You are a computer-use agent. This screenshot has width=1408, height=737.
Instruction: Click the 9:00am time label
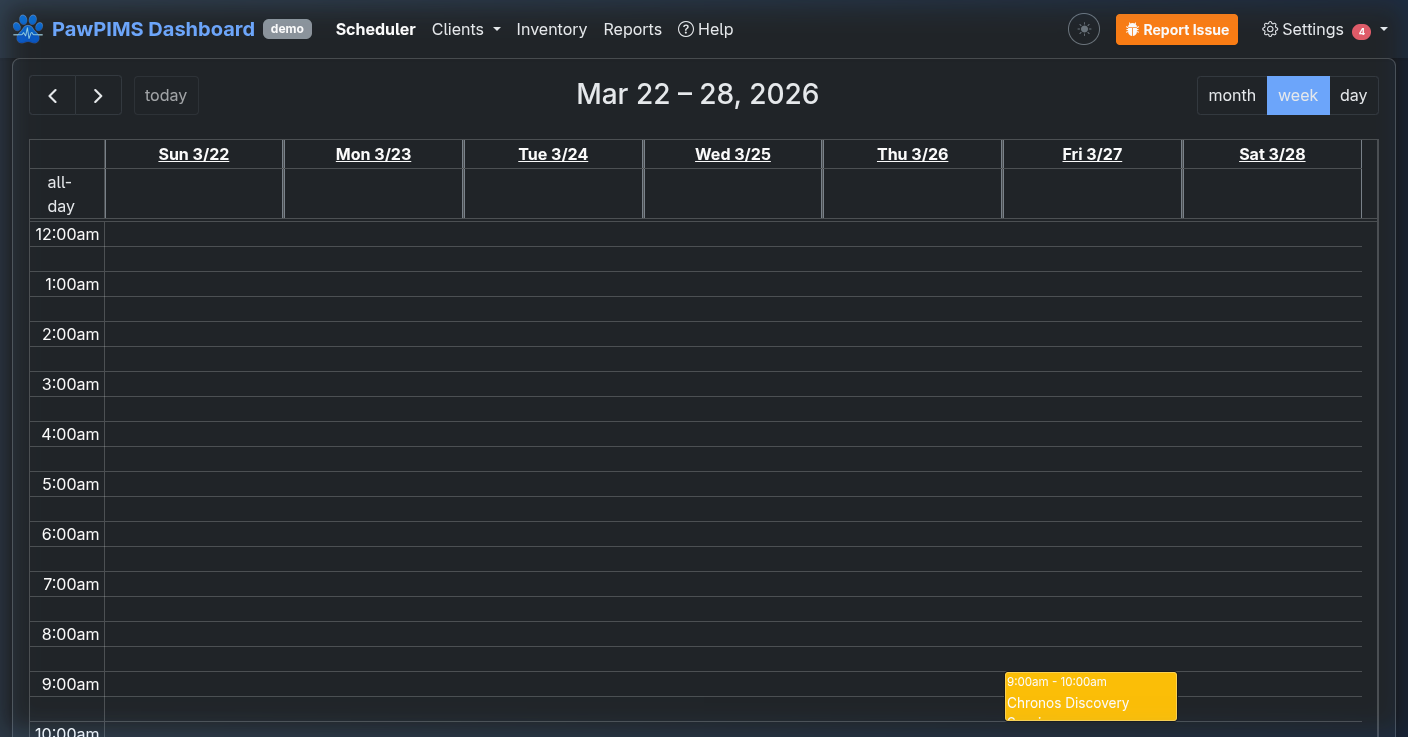tap(70, 684)
